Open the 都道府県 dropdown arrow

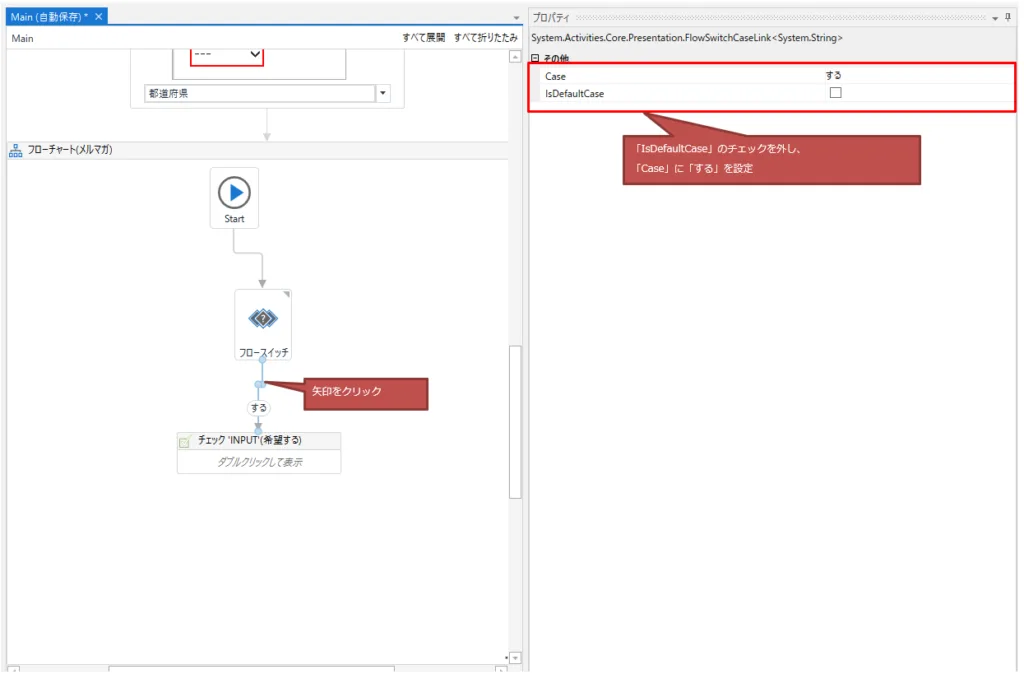(383, 93)
